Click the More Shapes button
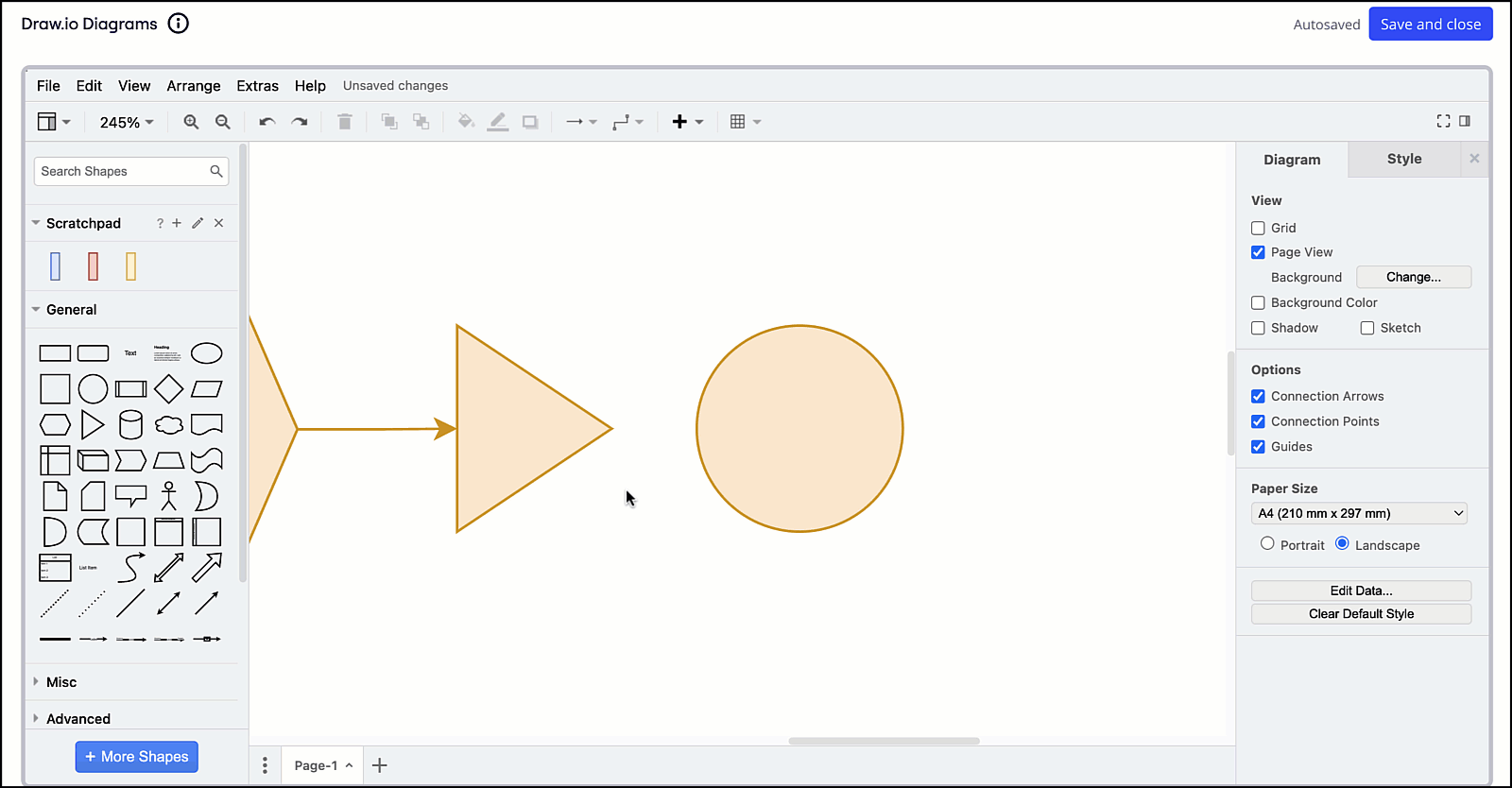Image resolution: width=1512 pixels, height=788 pixels. [137, 757]
